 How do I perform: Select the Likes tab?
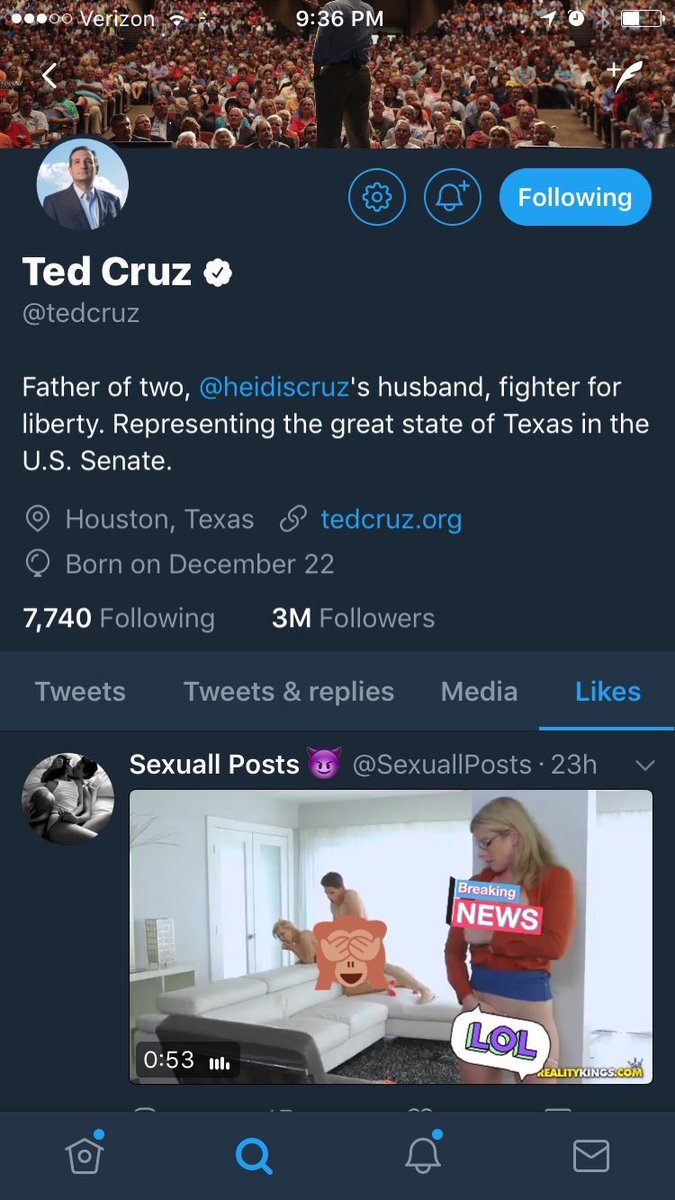[x=608, y=692]
